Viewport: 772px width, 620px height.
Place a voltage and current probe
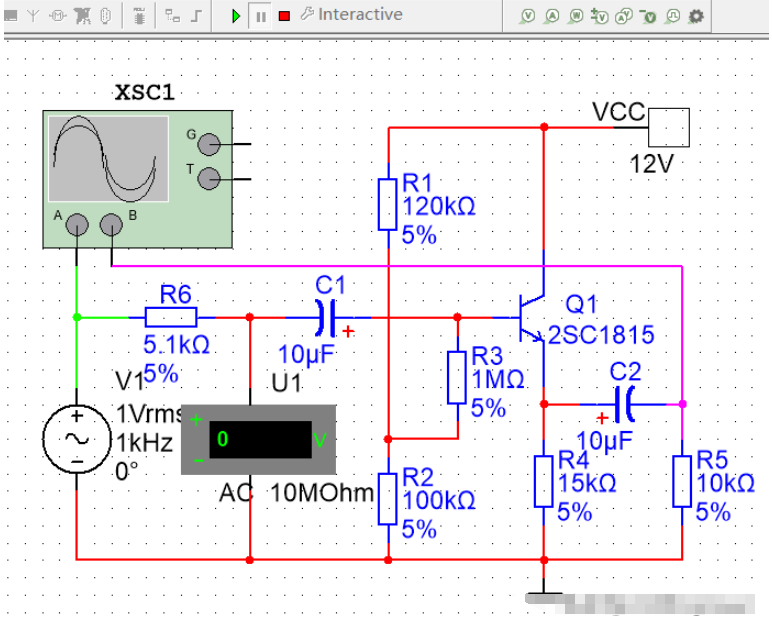point(624,16)
